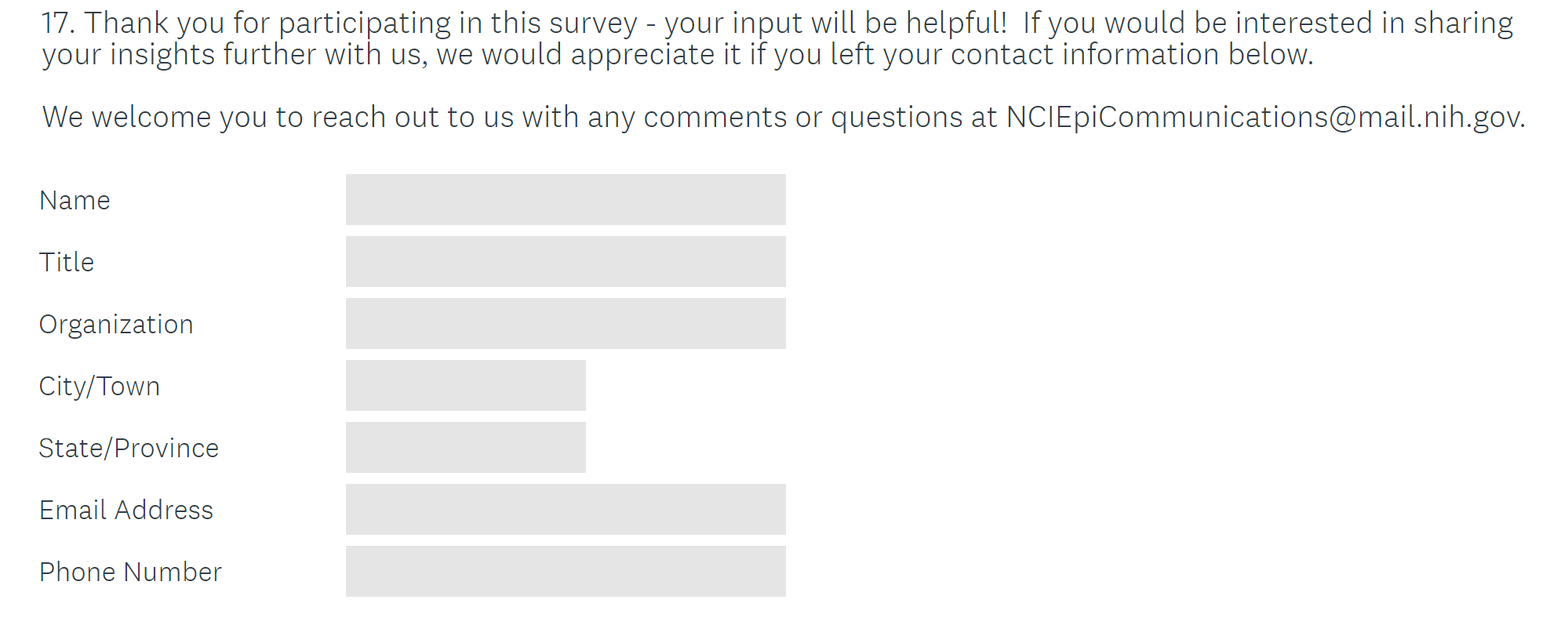This screenshot has width=1568, height=636.
Task: Select the Phone Number input box
Action: [565, 572]
